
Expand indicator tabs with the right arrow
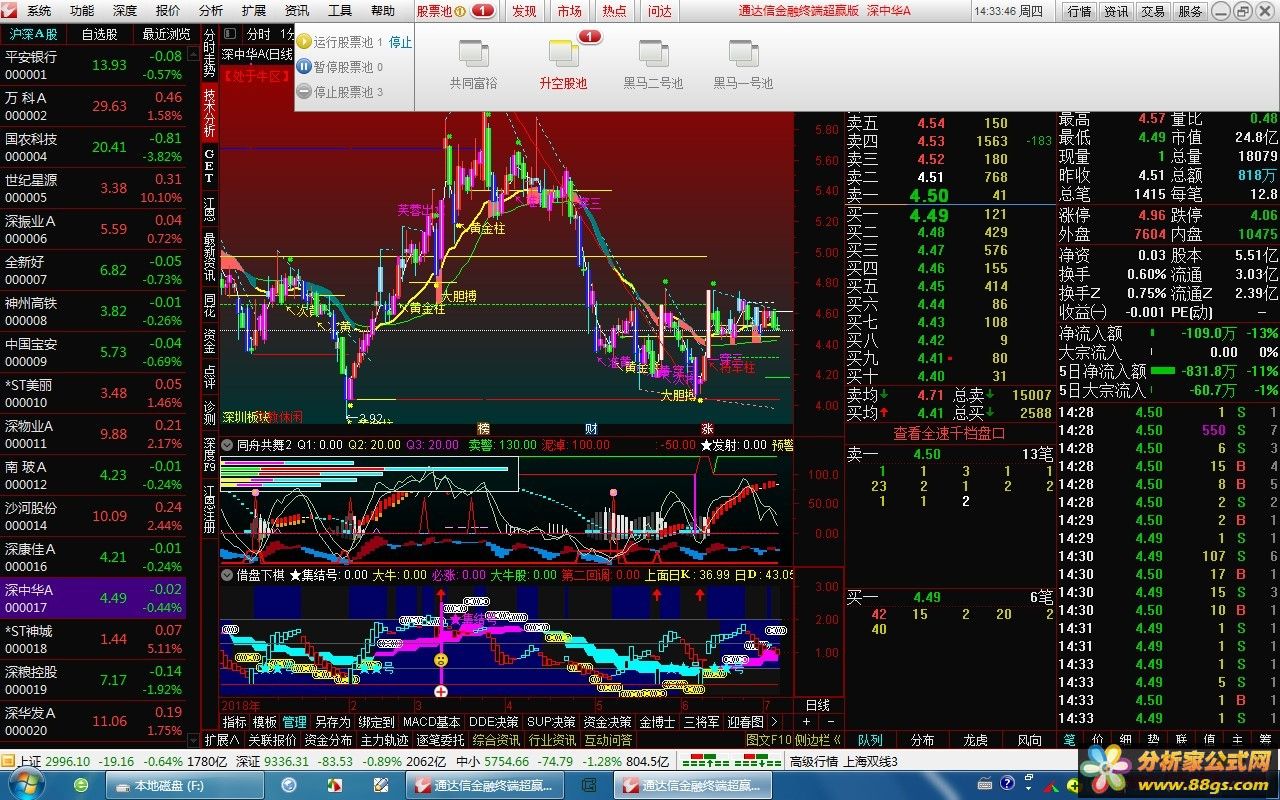point(774,722)
